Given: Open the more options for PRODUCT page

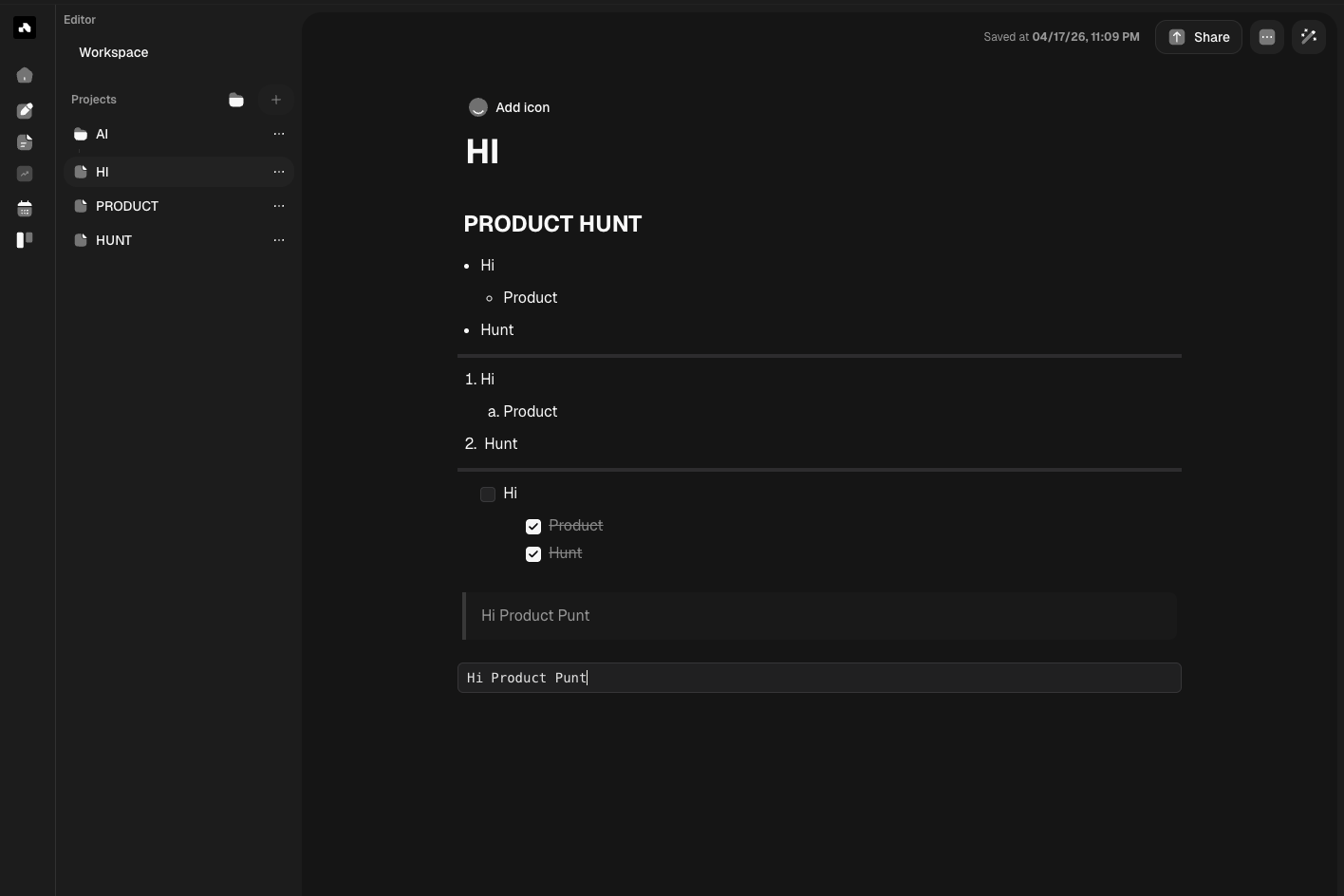Looking at the screenshot, I should coord(279,206).
